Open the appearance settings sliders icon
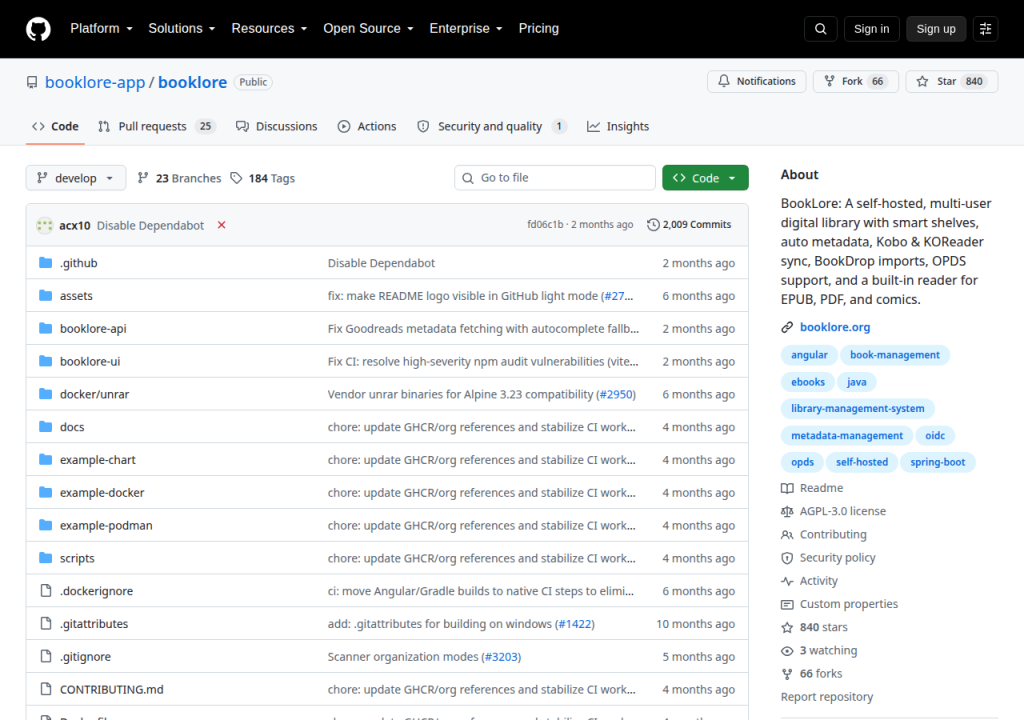The height and width of the screenshot is (720, 1024). (985, 29)
